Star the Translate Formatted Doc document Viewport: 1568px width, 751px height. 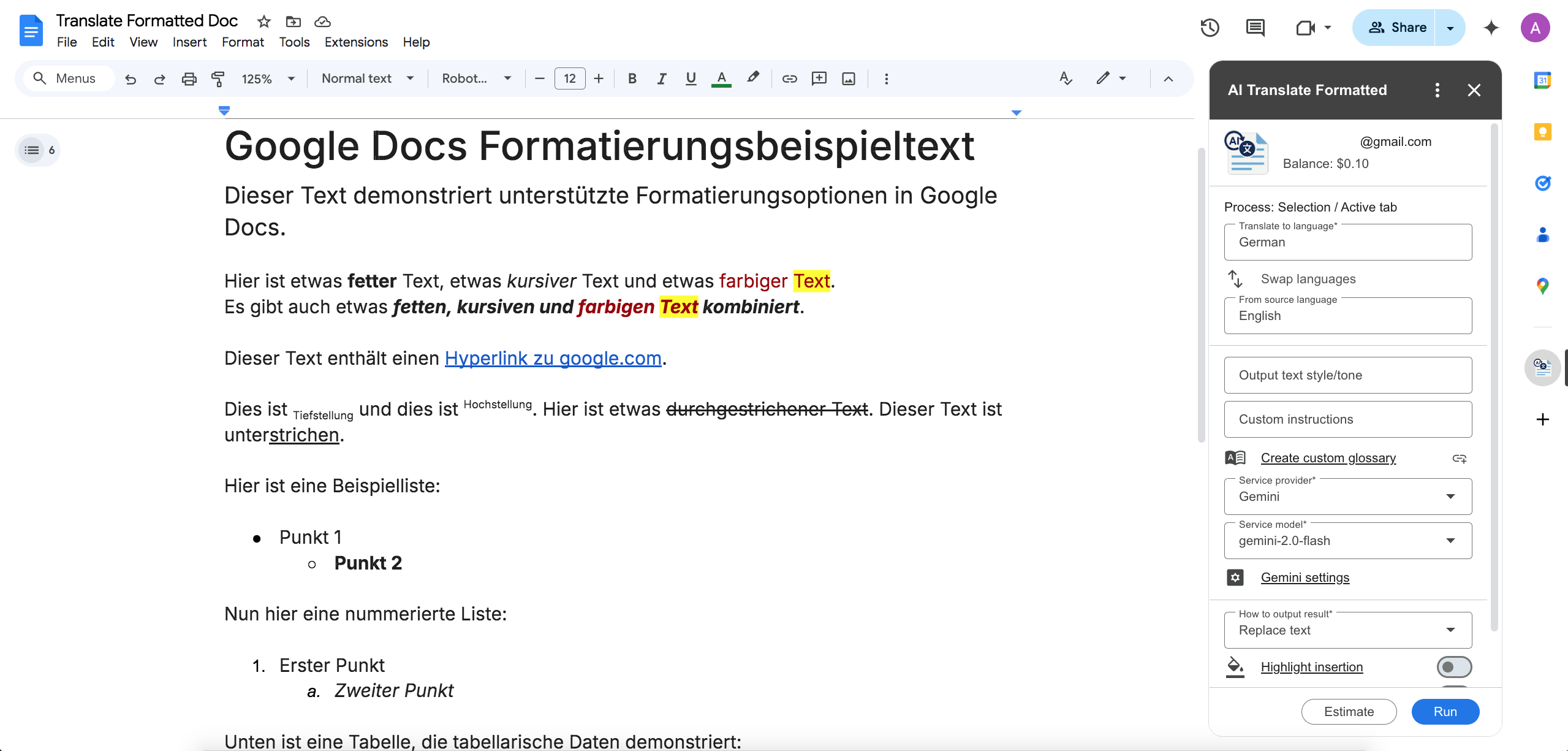tap(264, 21)
